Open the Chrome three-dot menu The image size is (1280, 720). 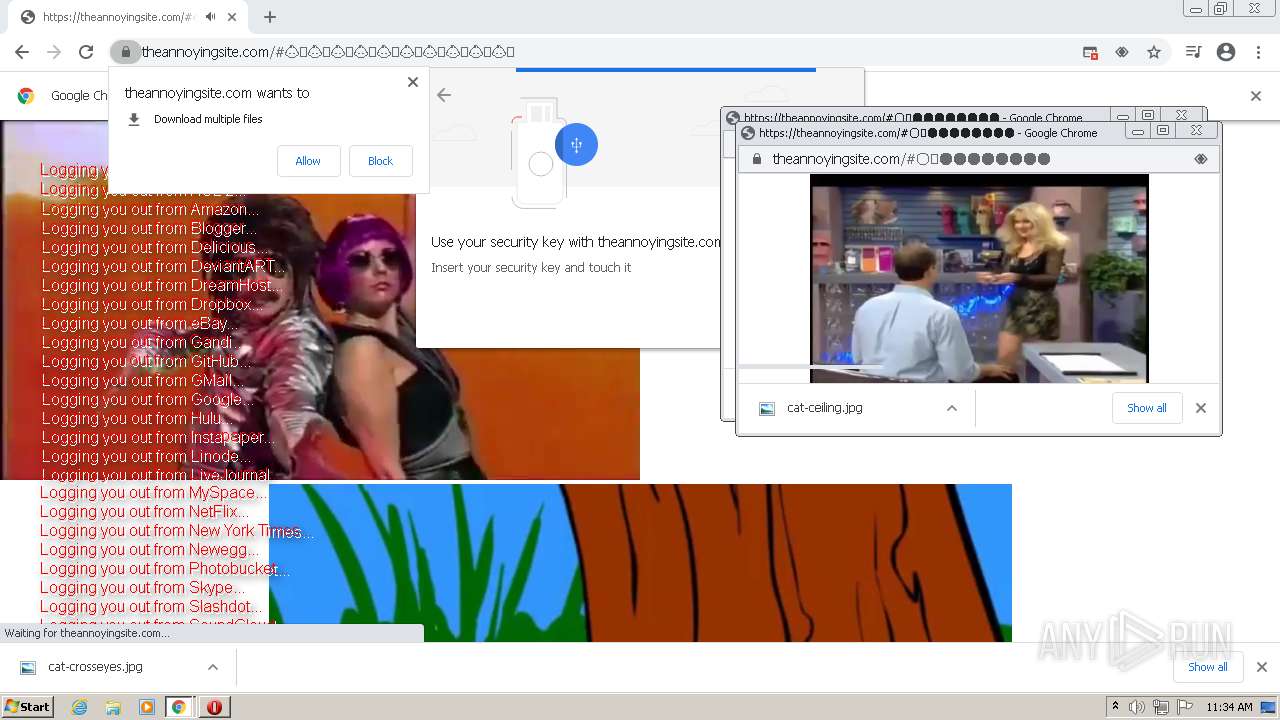[x=1258, y=52]
